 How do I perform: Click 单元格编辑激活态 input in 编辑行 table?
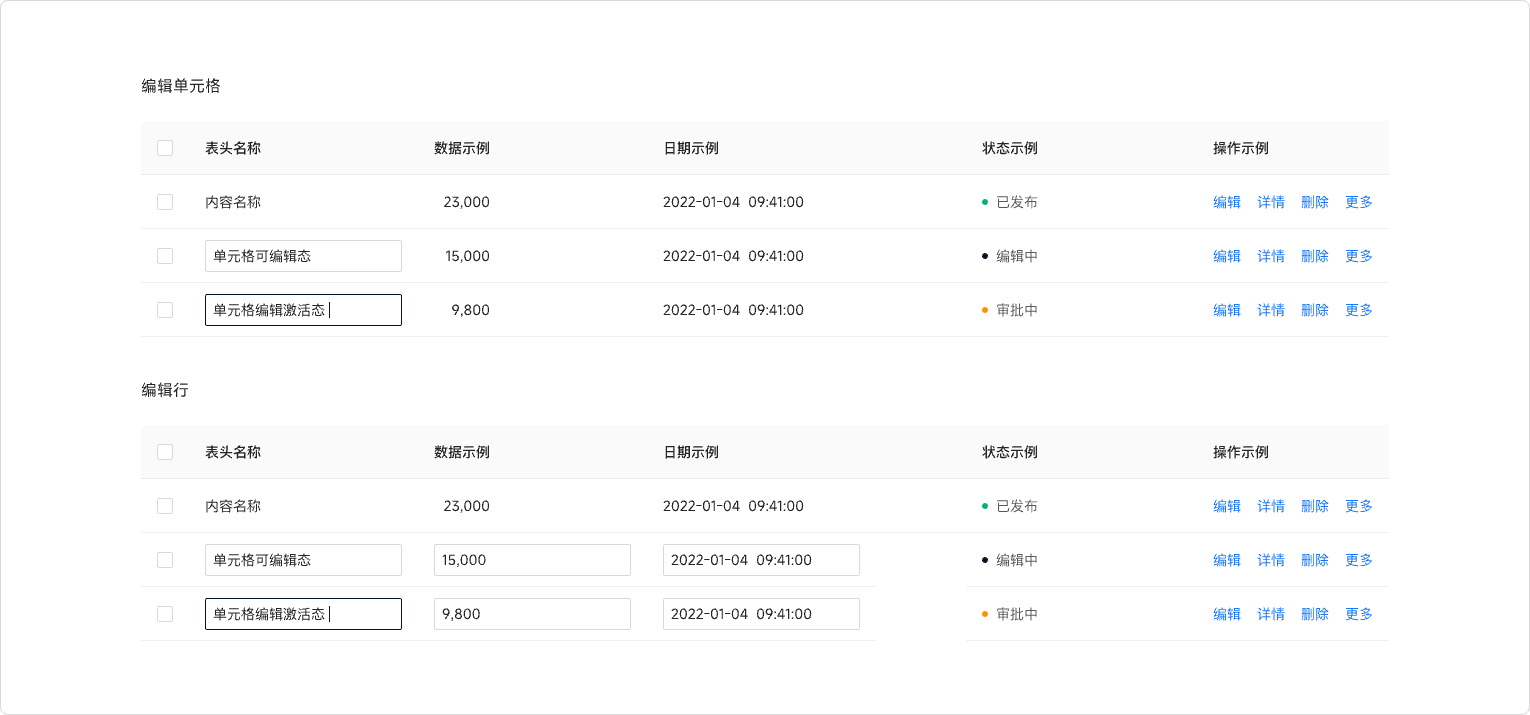point(303,614)
